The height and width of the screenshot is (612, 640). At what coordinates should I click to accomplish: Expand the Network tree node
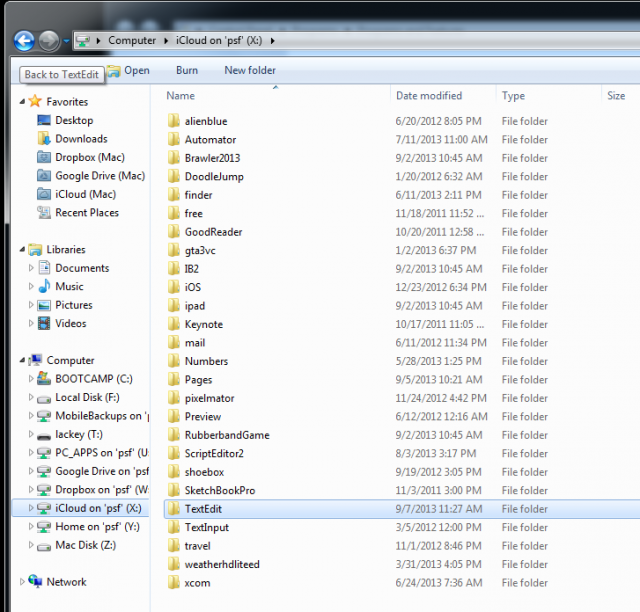[22, 582]
